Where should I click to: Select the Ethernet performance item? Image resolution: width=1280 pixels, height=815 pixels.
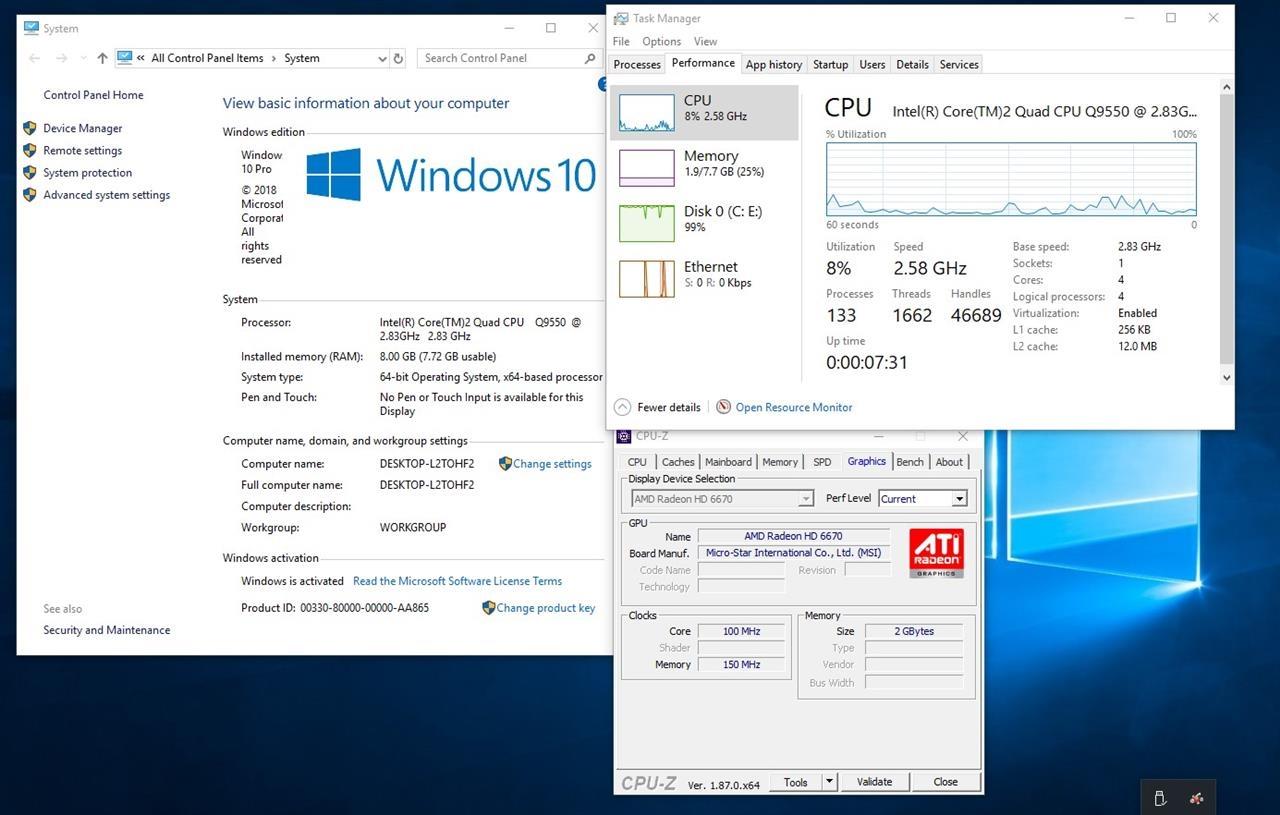click(704, 279)
